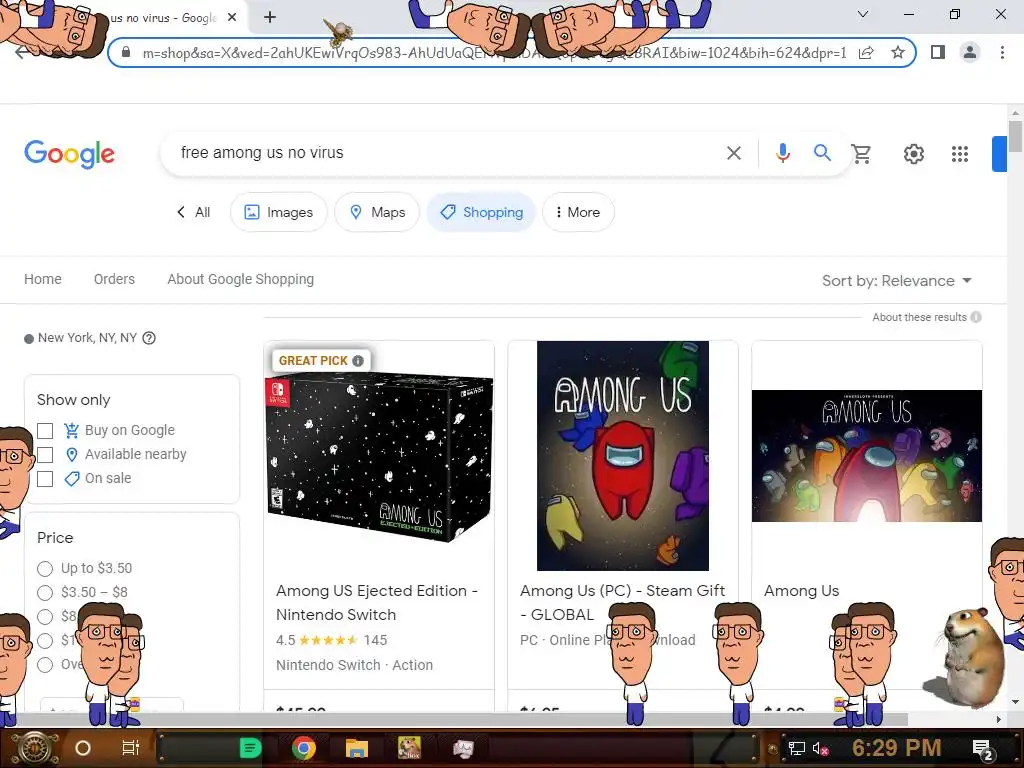Click the Chrome address bar URL
The image size is (1024, 768).
pos(494,53)
